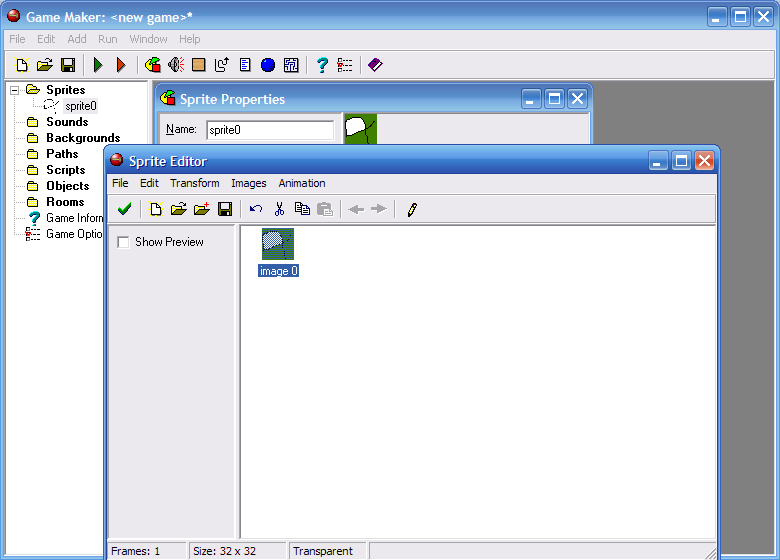Edit image with pencil icon
The height and width of the screenshot is (560, 780).
(x=411, y=209)
